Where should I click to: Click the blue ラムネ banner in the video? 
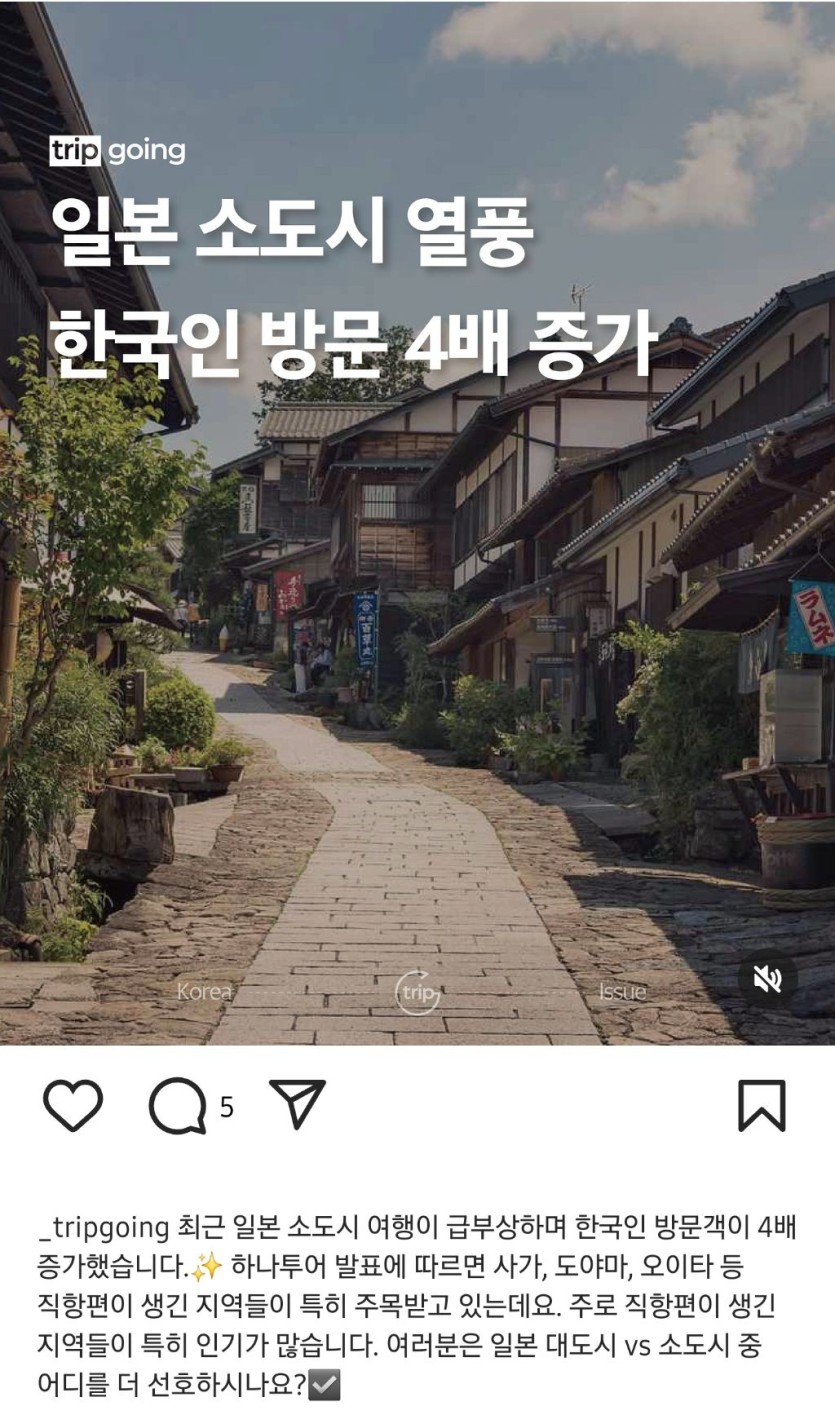[x=811, y=617]
